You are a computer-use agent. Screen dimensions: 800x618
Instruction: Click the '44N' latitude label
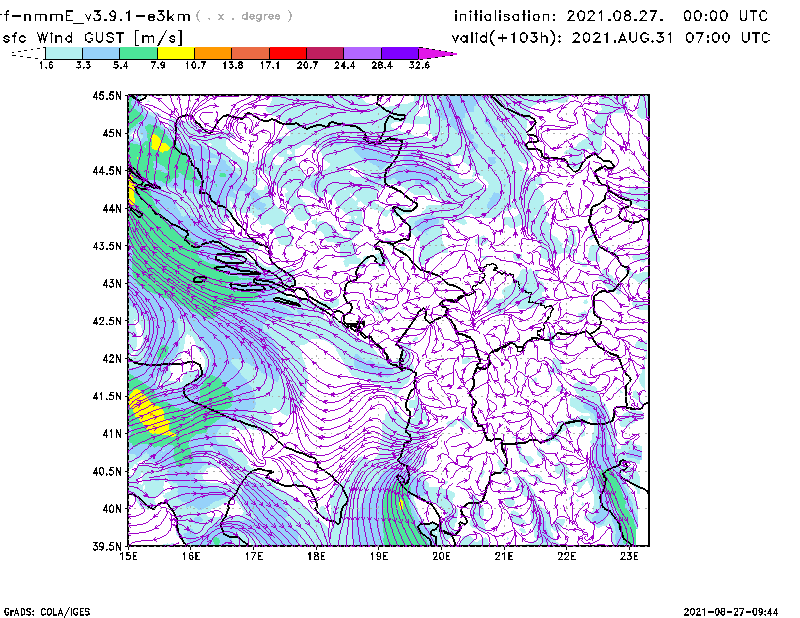112,208
